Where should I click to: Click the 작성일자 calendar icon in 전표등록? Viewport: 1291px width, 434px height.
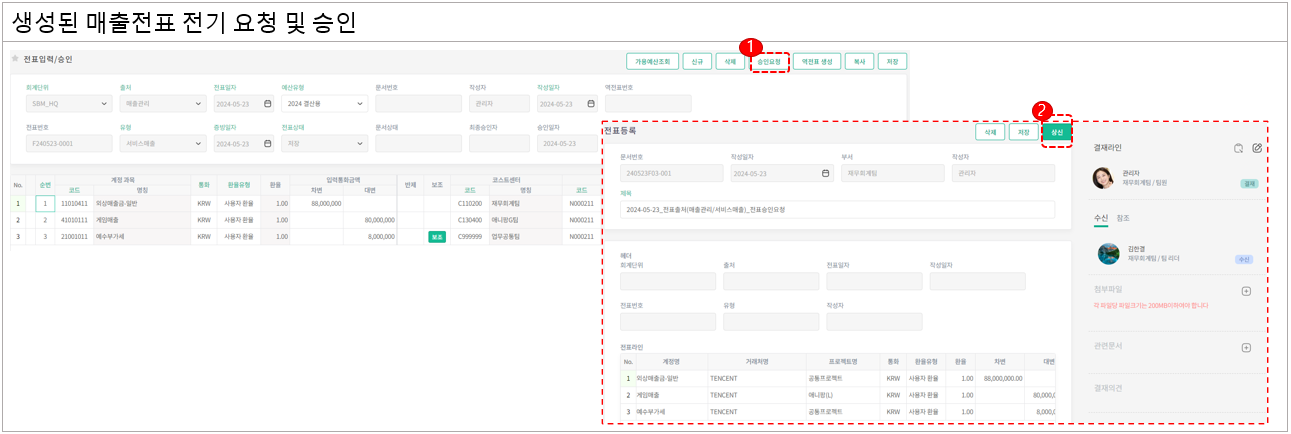pyautogui.click(x=825, y=173)
